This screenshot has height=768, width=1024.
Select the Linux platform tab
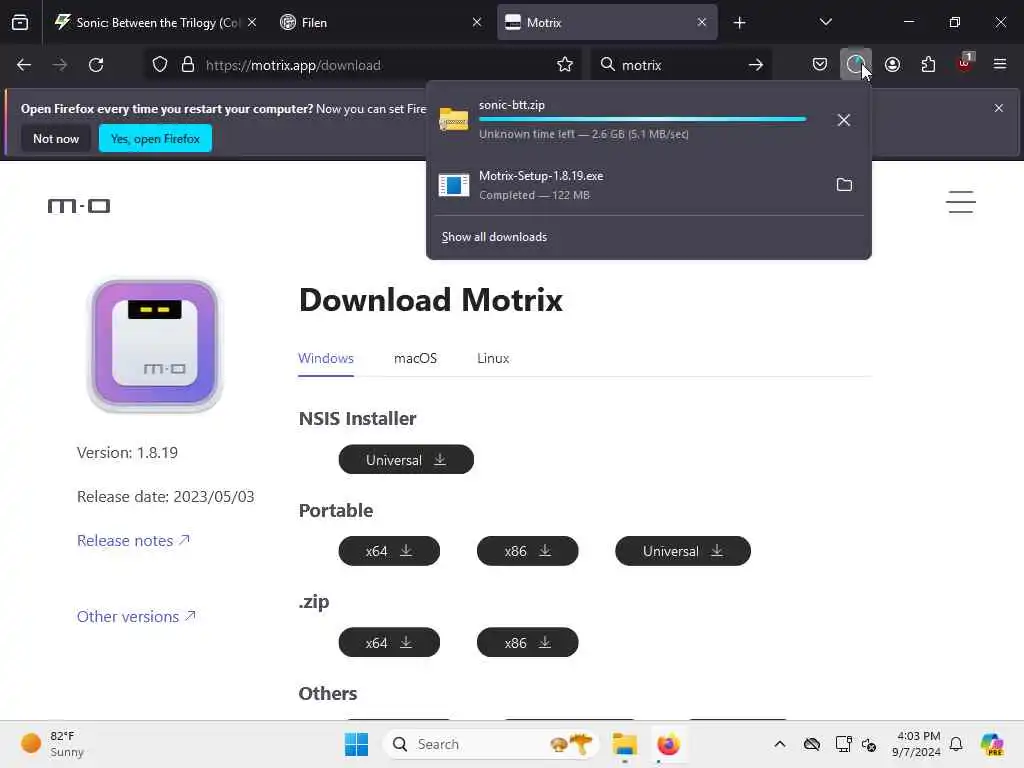click(493, 359)
